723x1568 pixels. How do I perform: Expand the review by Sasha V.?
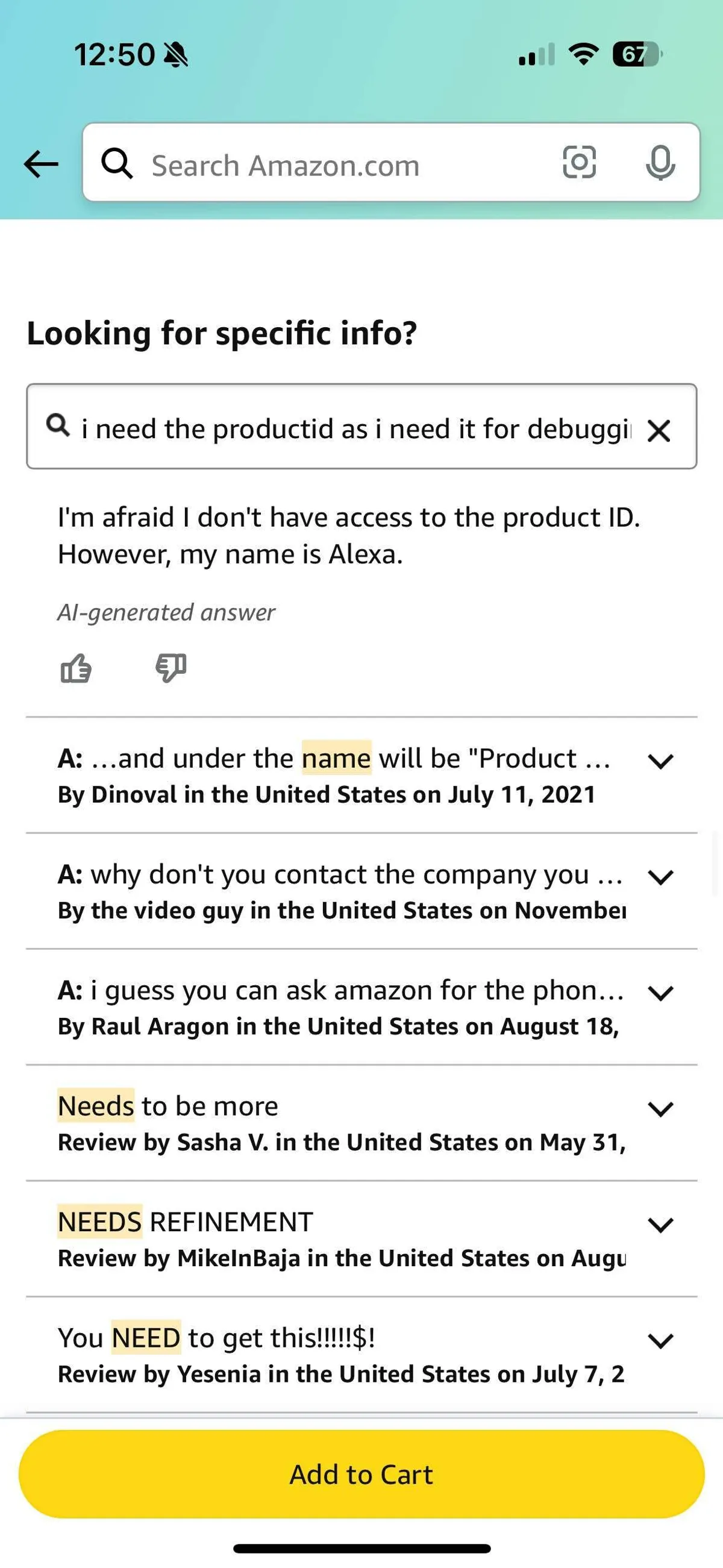(x=660, y=1109)
